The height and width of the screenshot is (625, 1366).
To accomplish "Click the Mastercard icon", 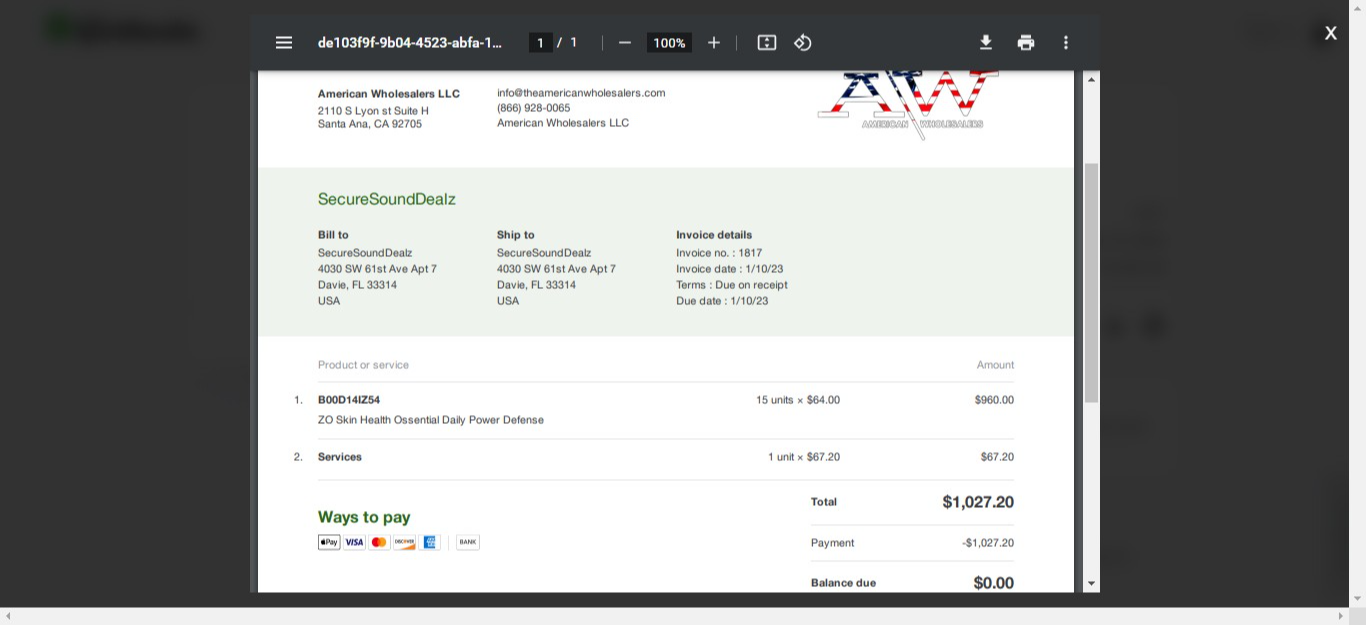I will pyautogui.click(x=379, y=542).
